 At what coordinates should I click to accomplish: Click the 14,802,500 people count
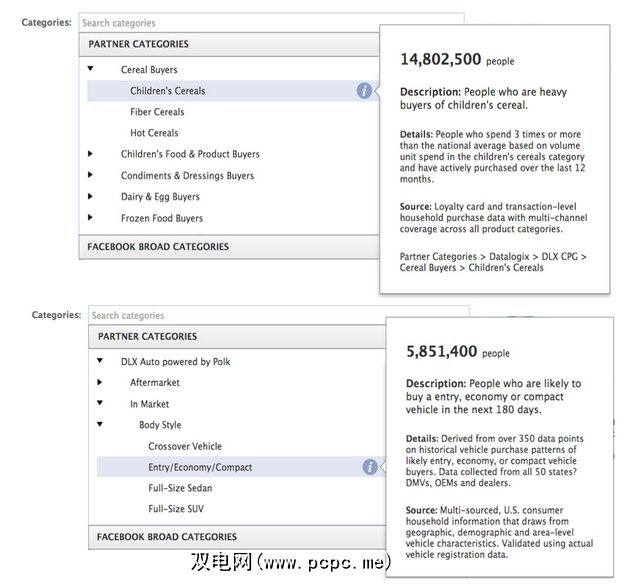click(x=457, y=60)
